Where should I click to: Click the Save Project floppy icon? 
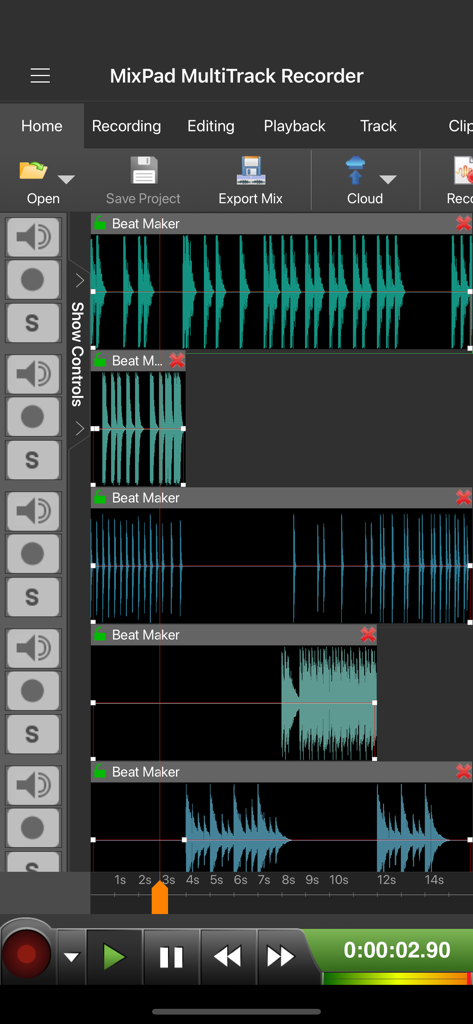[144, 170]
